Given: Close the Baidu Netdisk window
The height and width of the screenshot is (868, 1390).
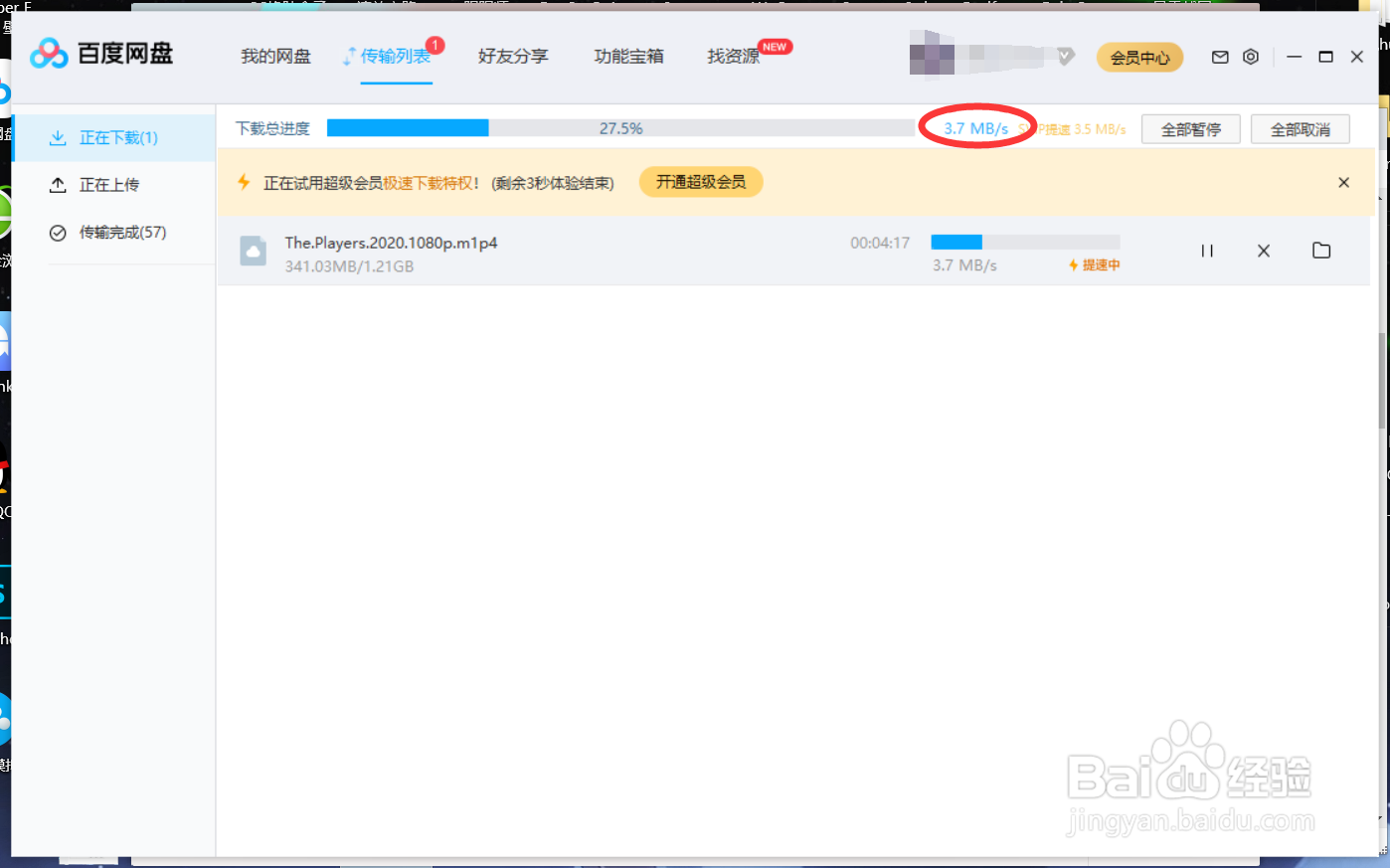Looking at the screenshot, I should 1356,57.
